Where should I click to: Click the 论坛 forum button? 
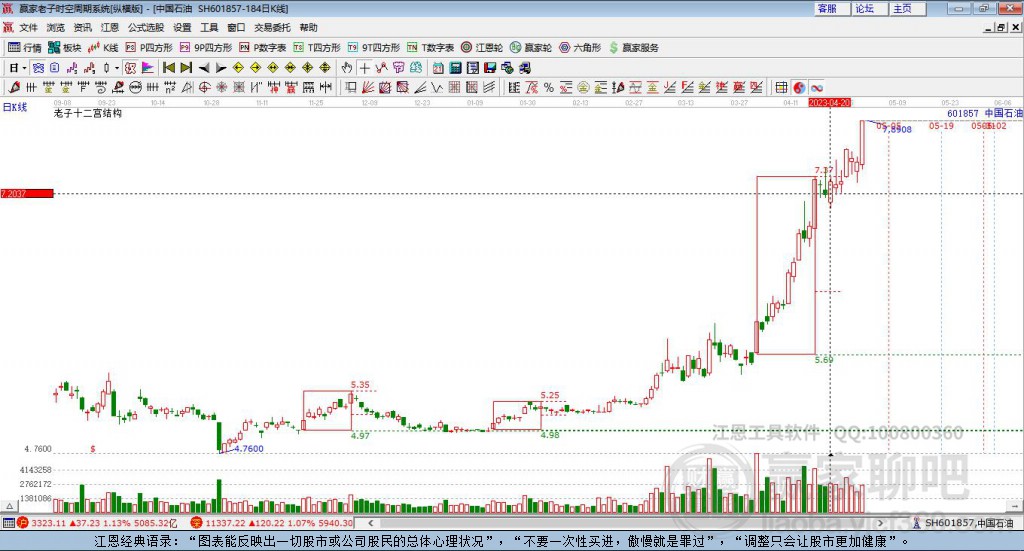coord(869,8)
